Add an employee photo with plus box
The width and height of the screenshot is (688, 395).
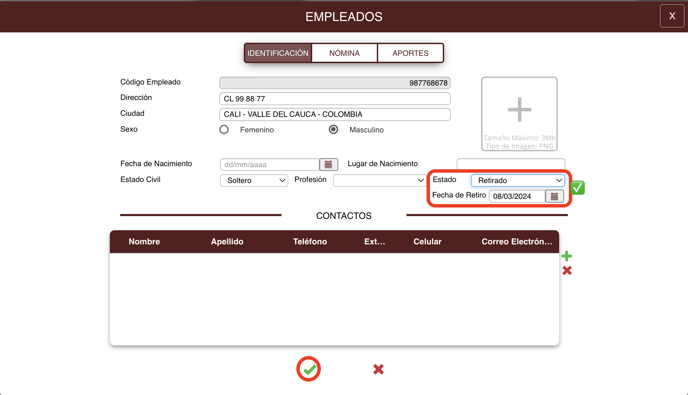520,114
